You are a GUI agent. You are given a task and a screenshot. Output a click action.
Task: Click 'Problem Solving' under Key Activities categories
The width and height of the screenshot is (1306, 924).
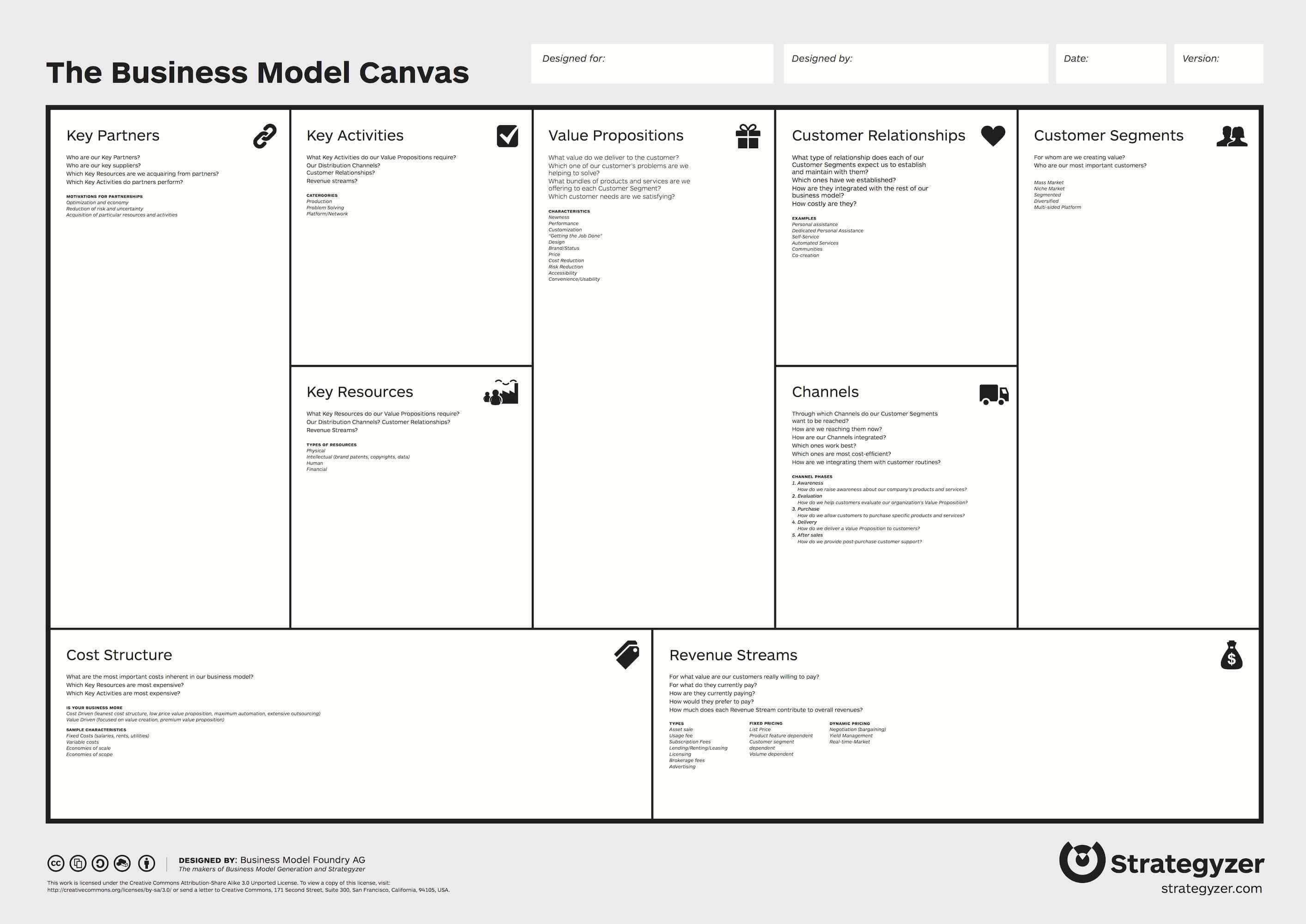[x=325, y=208]
